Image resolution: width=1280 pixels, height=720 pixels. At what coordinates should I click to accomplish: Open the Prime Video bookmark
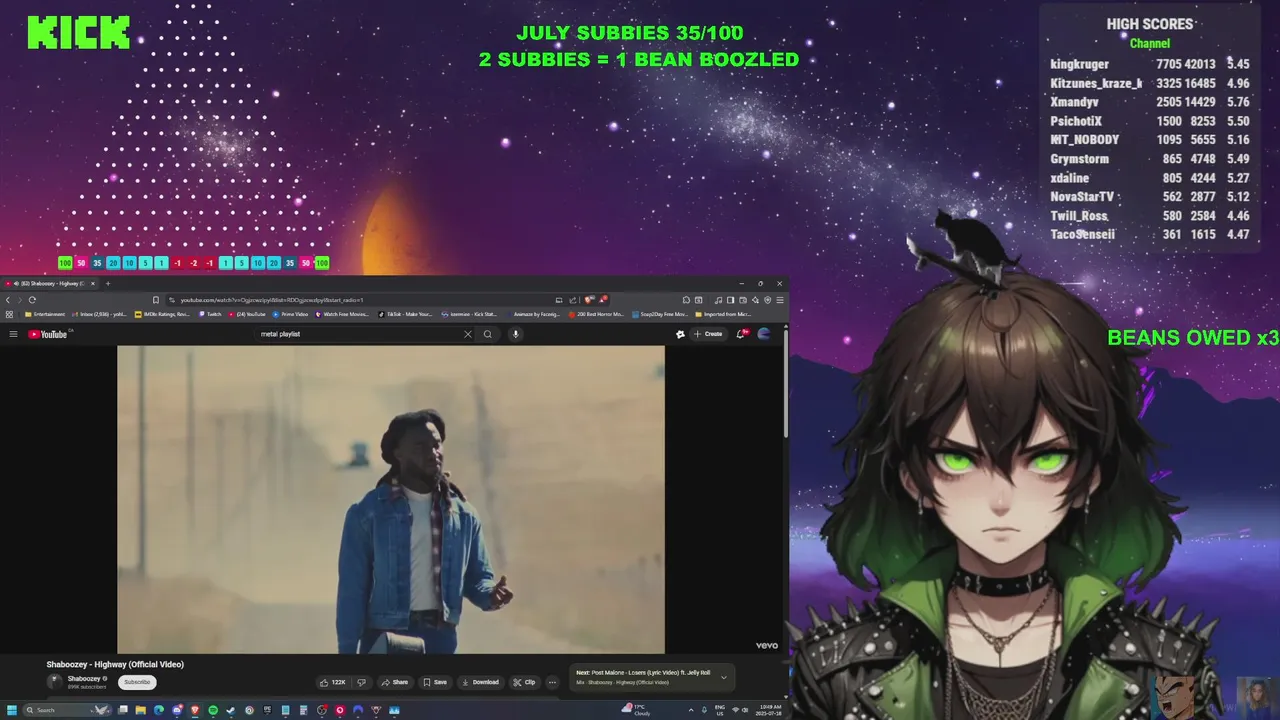point(290,314)
